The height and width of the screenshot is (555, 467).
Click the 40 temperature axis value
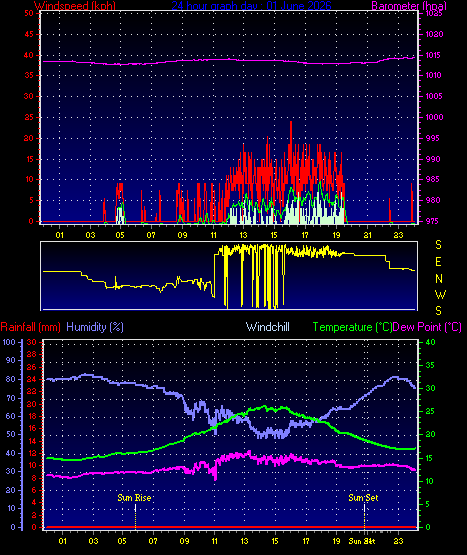[430, 342]
